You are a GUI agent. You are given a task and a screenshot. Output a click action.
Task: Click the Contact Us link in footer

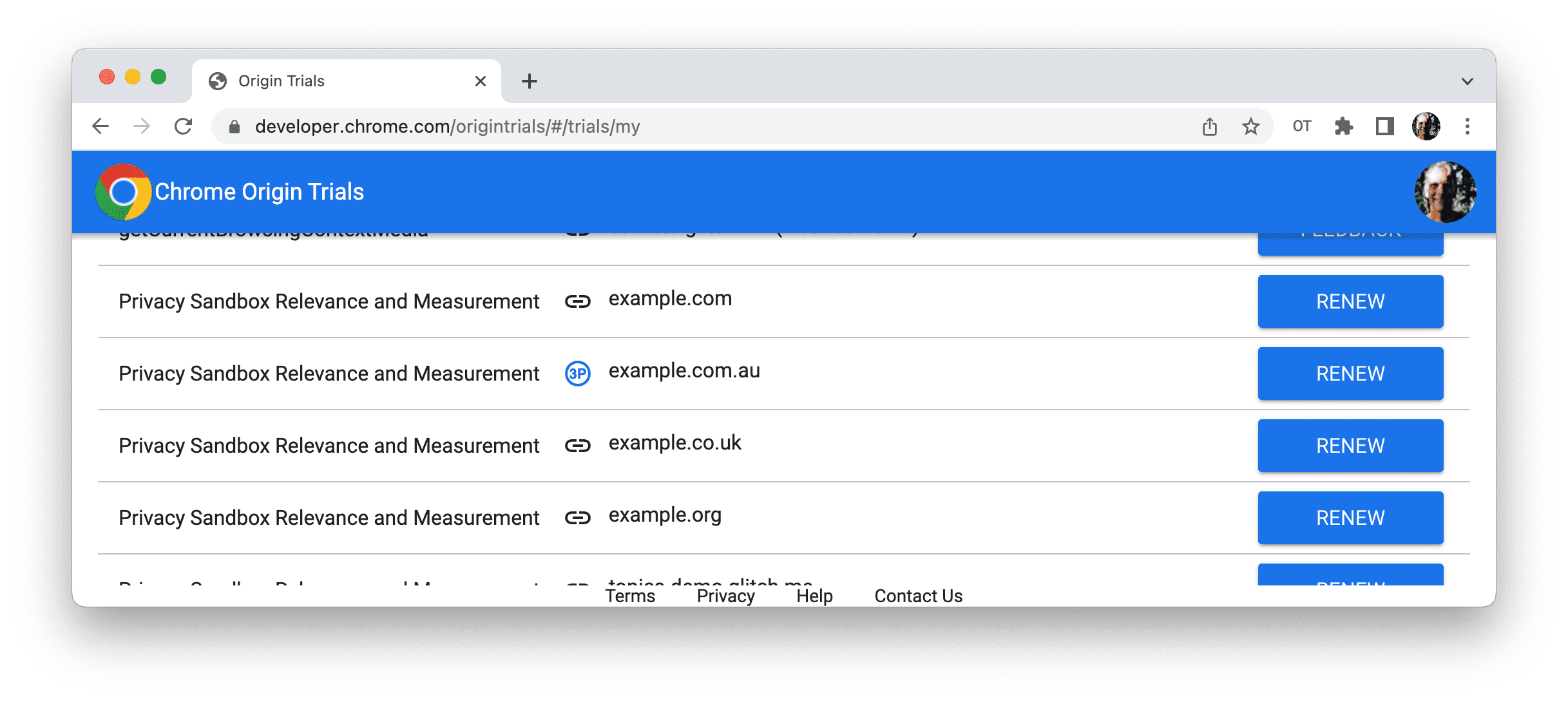coord(917,593)
